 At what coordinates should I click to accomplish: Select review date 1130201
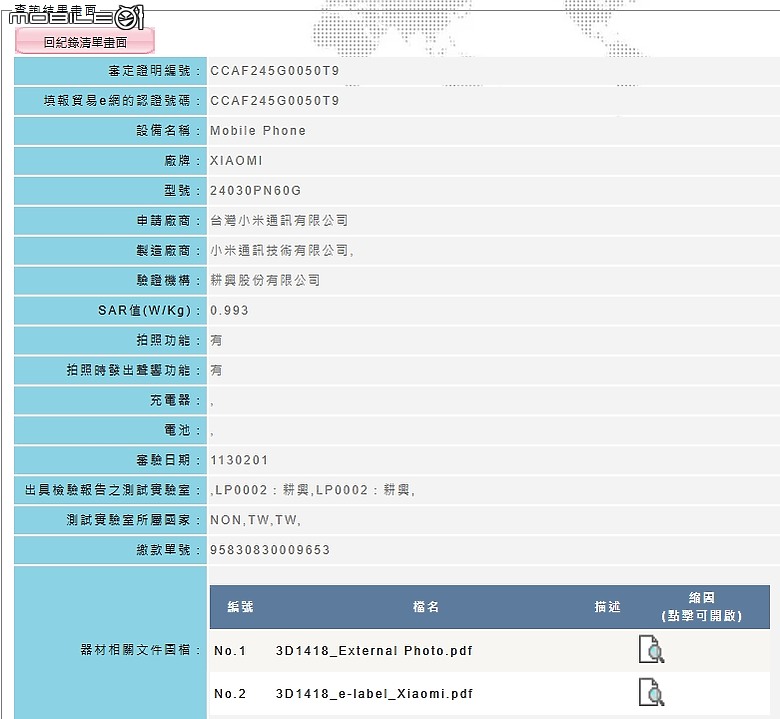[x=239, y=460]
